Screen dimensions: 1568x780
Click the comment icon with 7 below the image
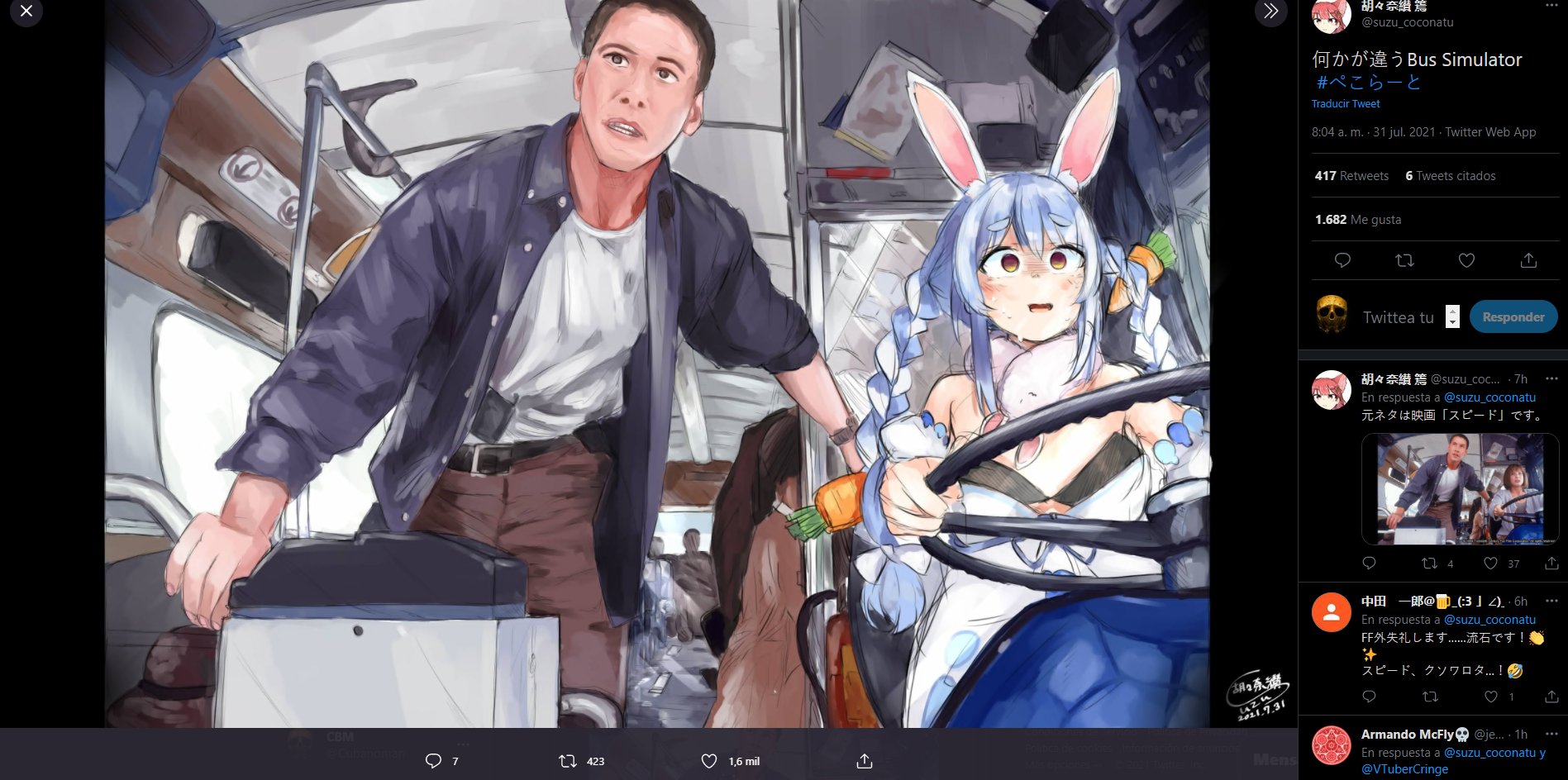coord(433,761)
